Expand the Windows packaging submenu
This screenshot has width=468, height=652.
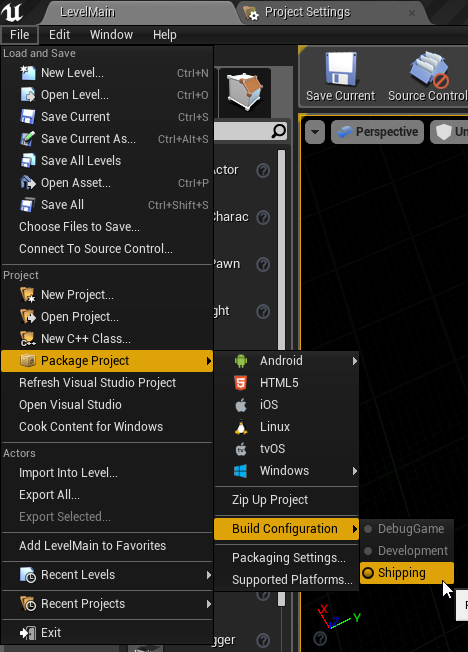[x=355, y=471]
